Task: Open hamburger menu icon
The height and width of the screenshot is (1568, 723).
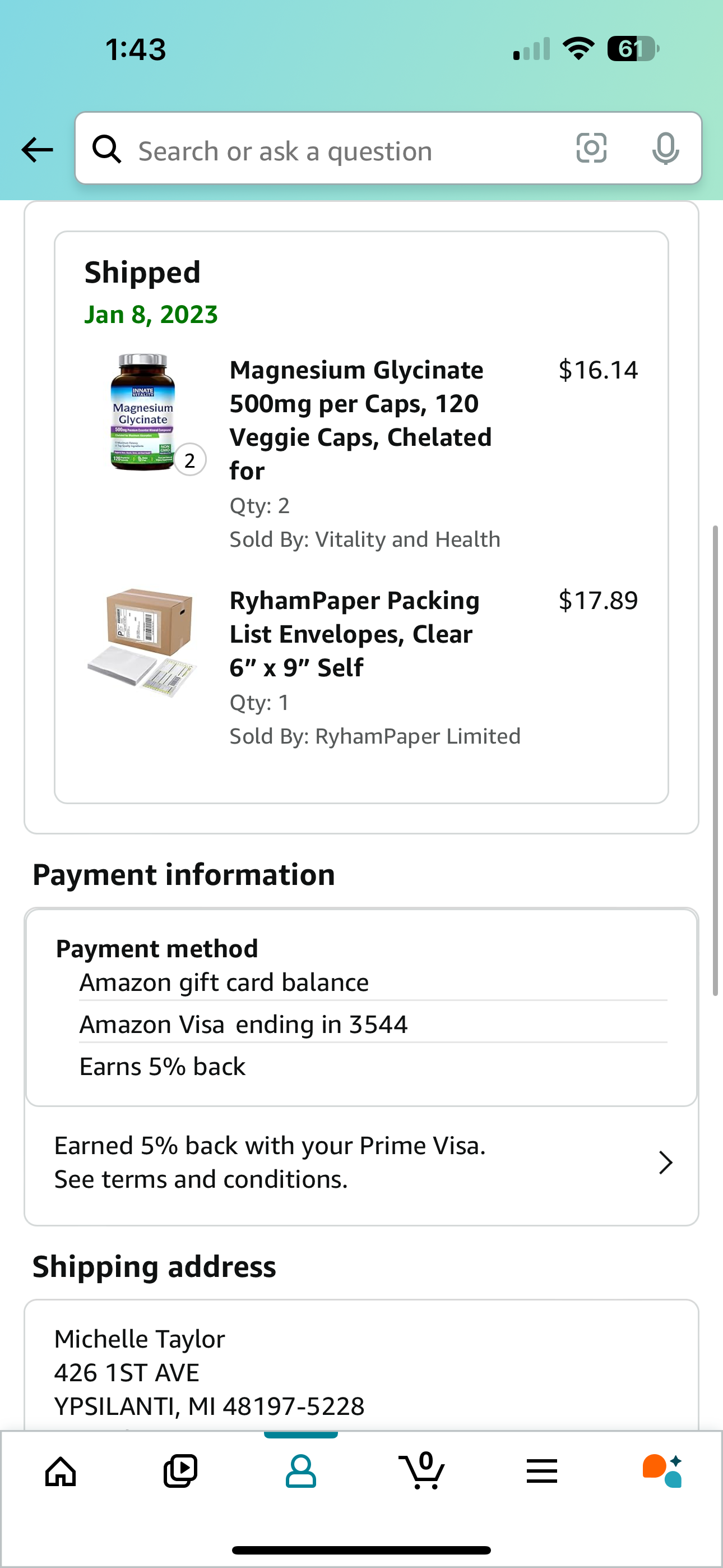Action: pyautogui.click(x=541, y=1471)
